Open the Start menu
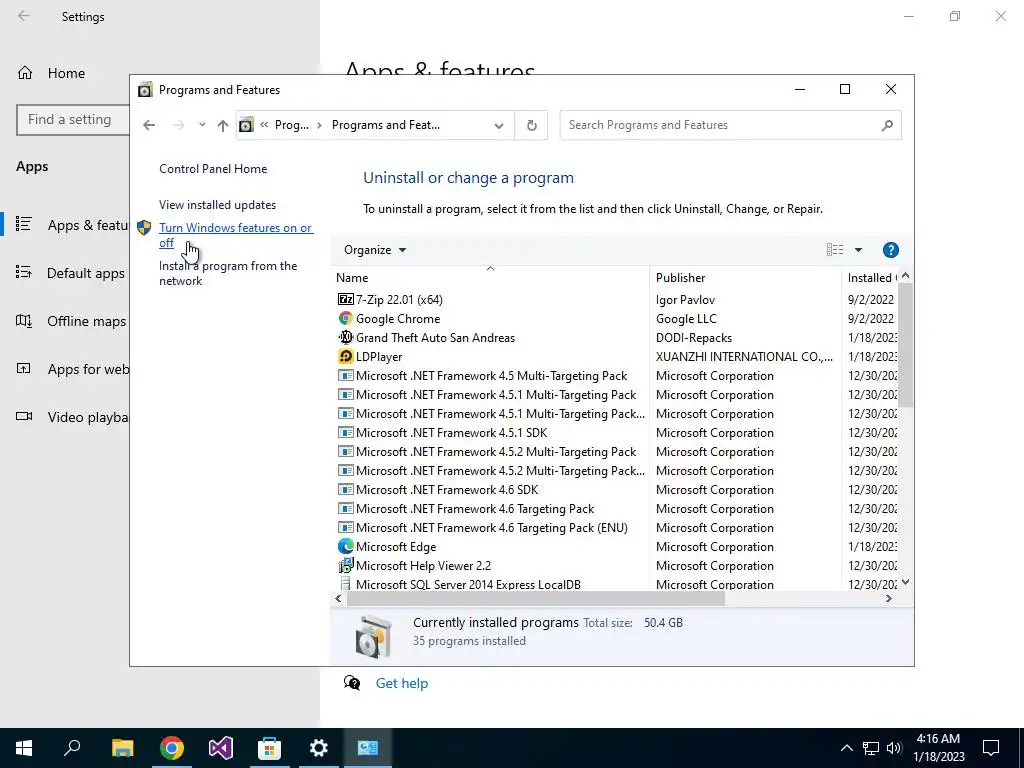 (24, 748)
